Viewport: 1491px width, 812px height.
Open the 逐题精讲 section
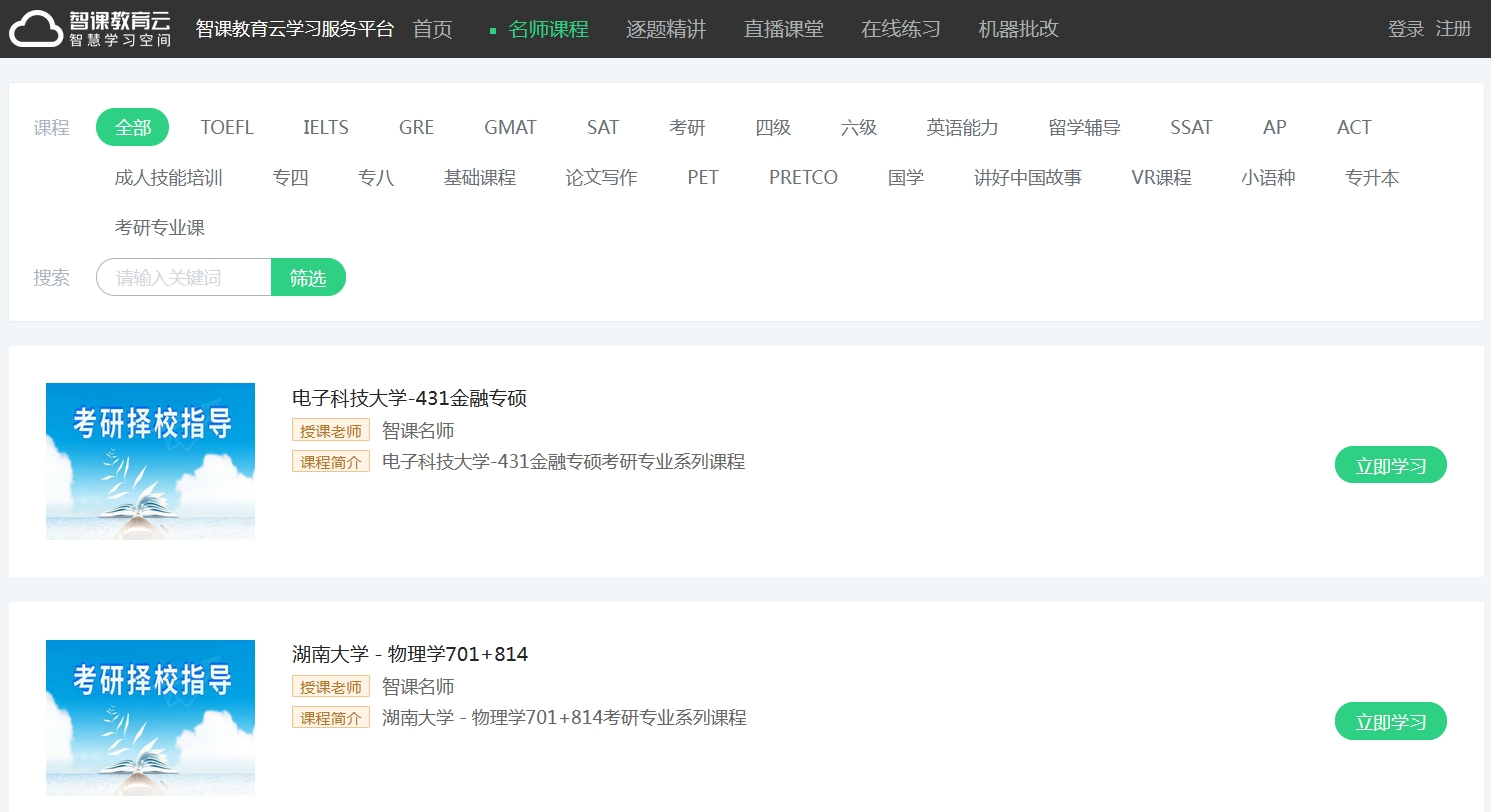(666, 29)
